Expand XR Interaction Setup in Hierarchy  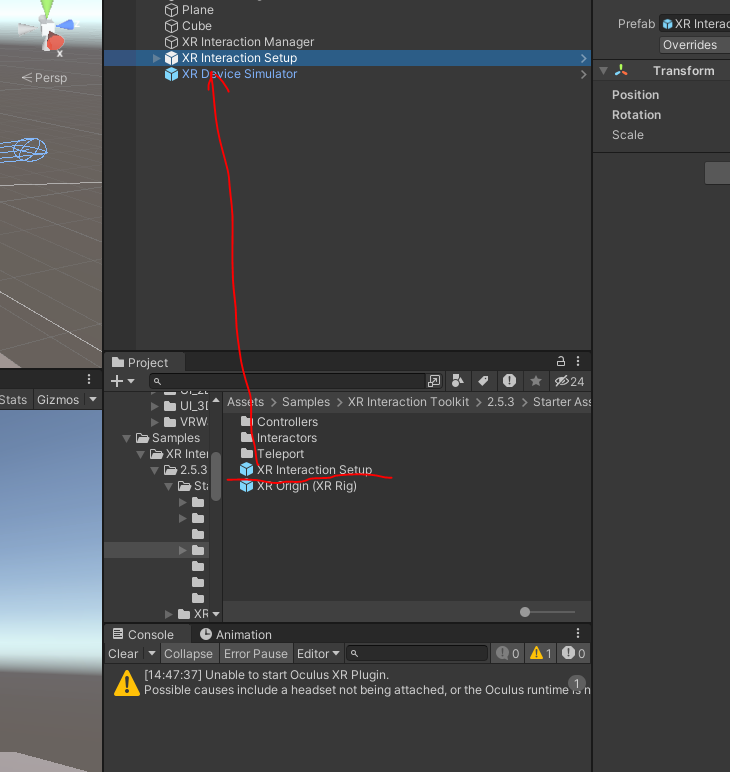(x=157, y=58)
